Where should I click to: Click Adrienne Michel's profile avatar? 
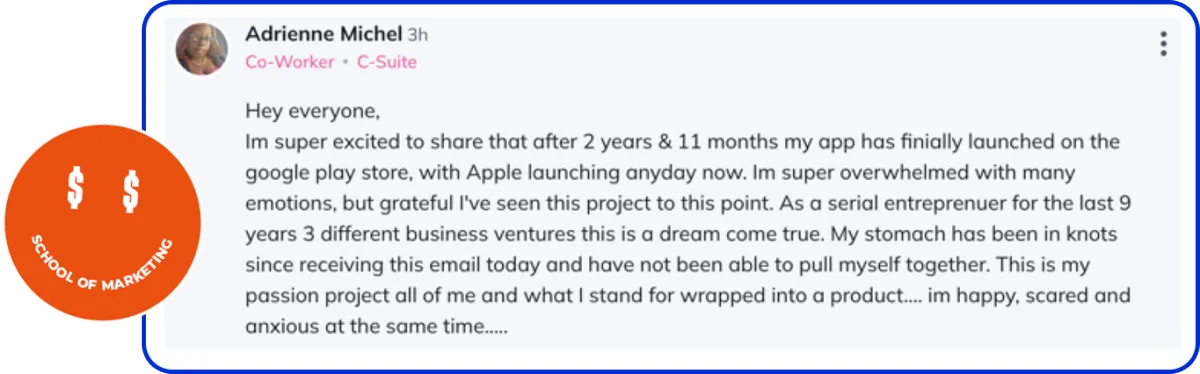(x=202, y=49)
